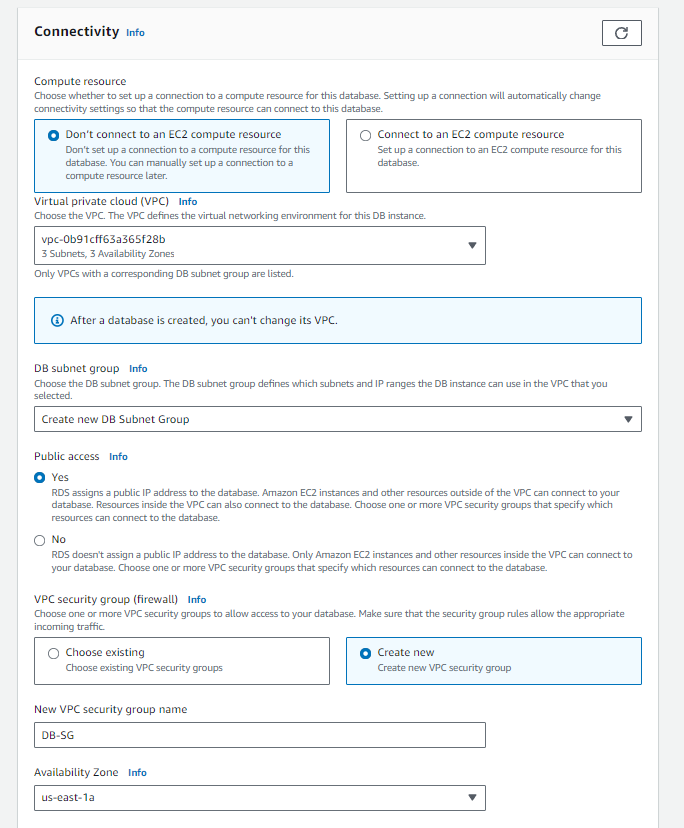Select Create new VPC security group
Screen dimensions: 684x828
pos(365,653)
